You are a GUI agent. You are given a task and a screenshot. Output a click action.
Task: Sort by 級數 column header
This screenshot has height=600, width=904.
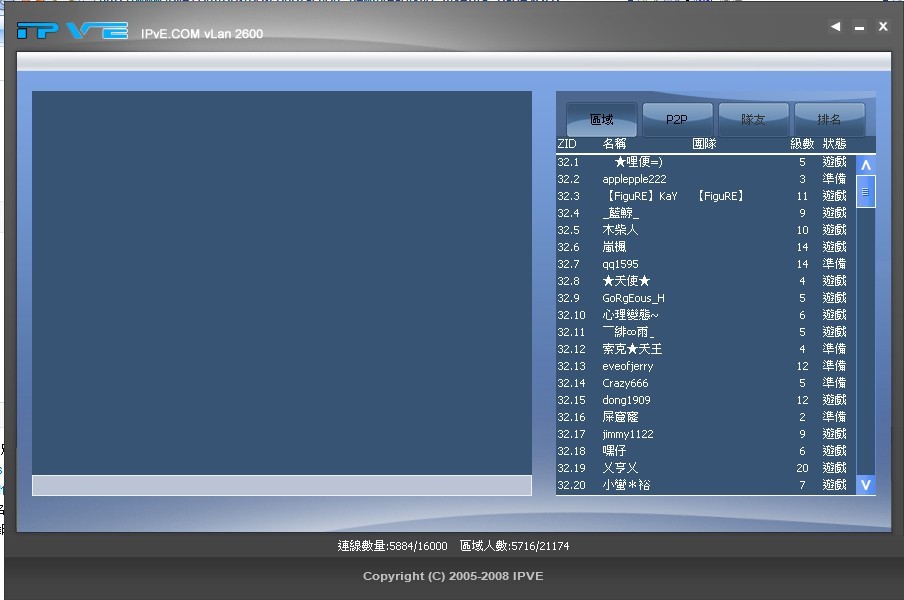tap(802, 144)
